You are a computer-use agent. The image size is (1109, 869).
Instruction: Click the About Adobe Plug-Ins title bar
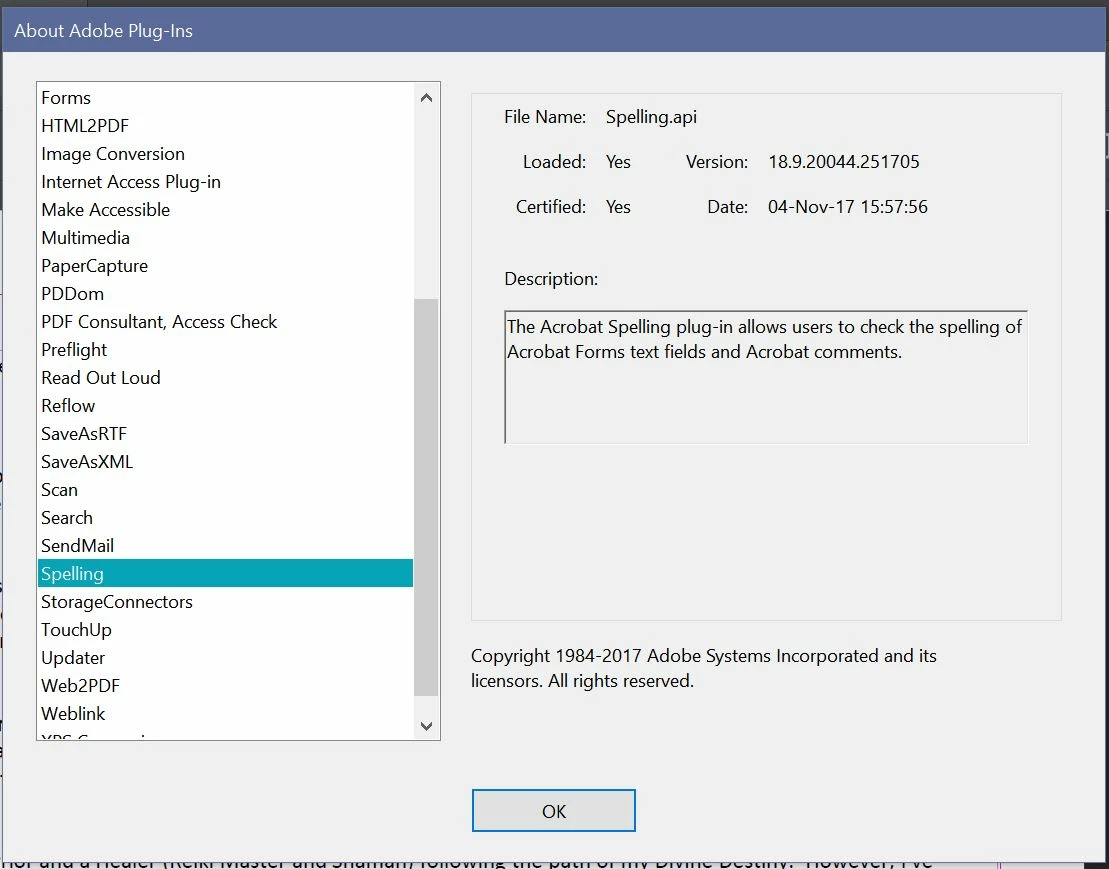[554, 30]
